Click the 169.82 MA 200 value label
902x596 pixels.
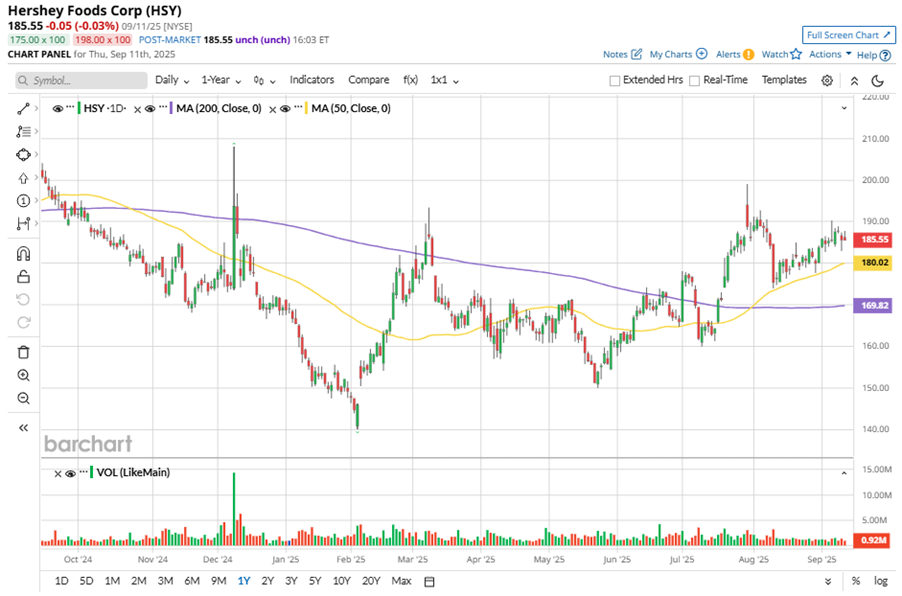873,305
